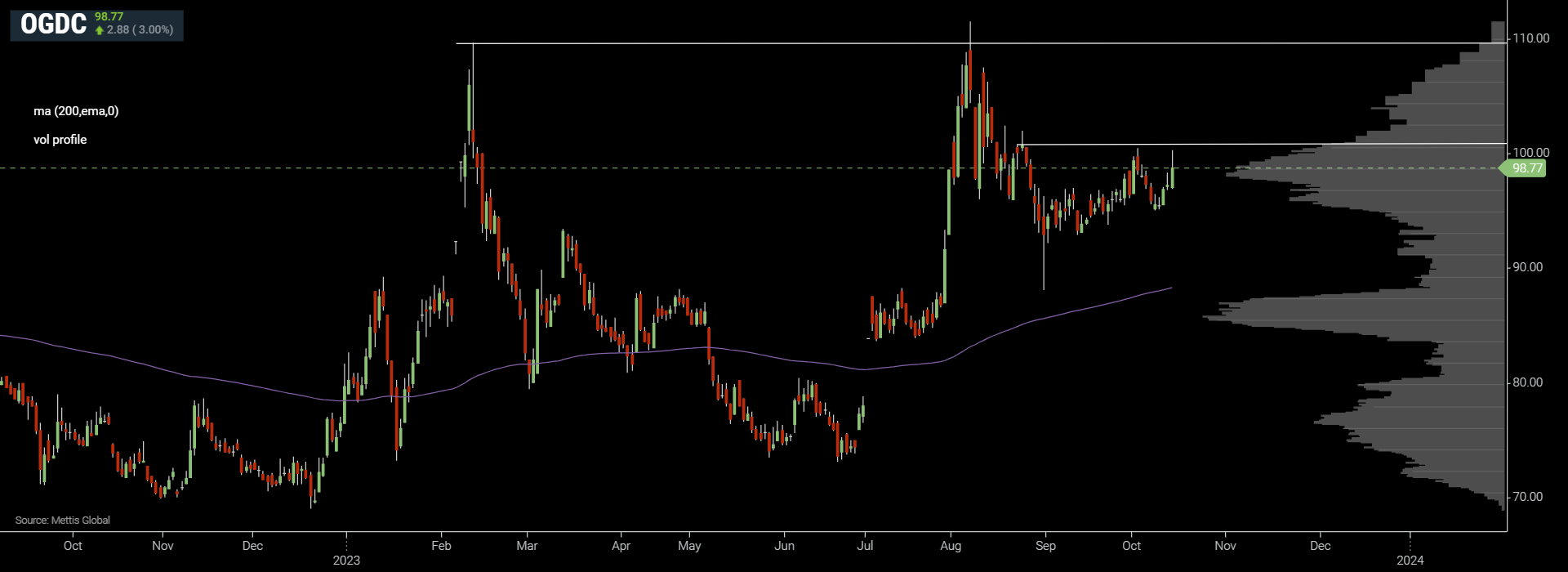Click the green up arrow change indicator
The height and width of the screenshot is (572, 1568).
coord(100,30)
